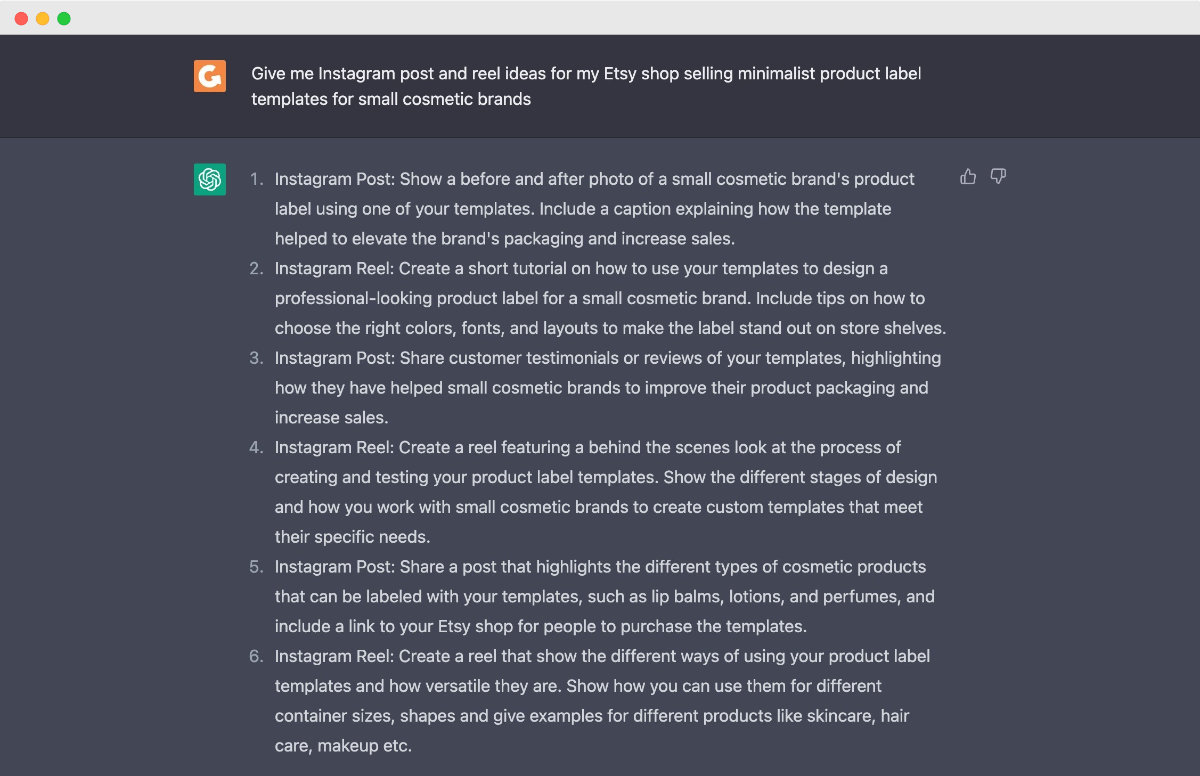The height and width of the screenshot is (776, 1200).
Task: Click the orange G user avatar icon
Action: pos(208,75)
